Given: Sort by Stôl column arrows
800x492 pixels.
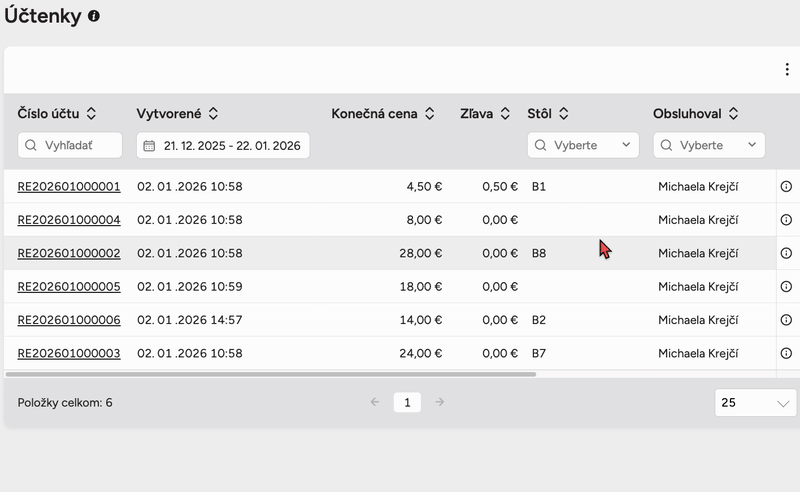Looking at the screenshot, I should point(563,114).
